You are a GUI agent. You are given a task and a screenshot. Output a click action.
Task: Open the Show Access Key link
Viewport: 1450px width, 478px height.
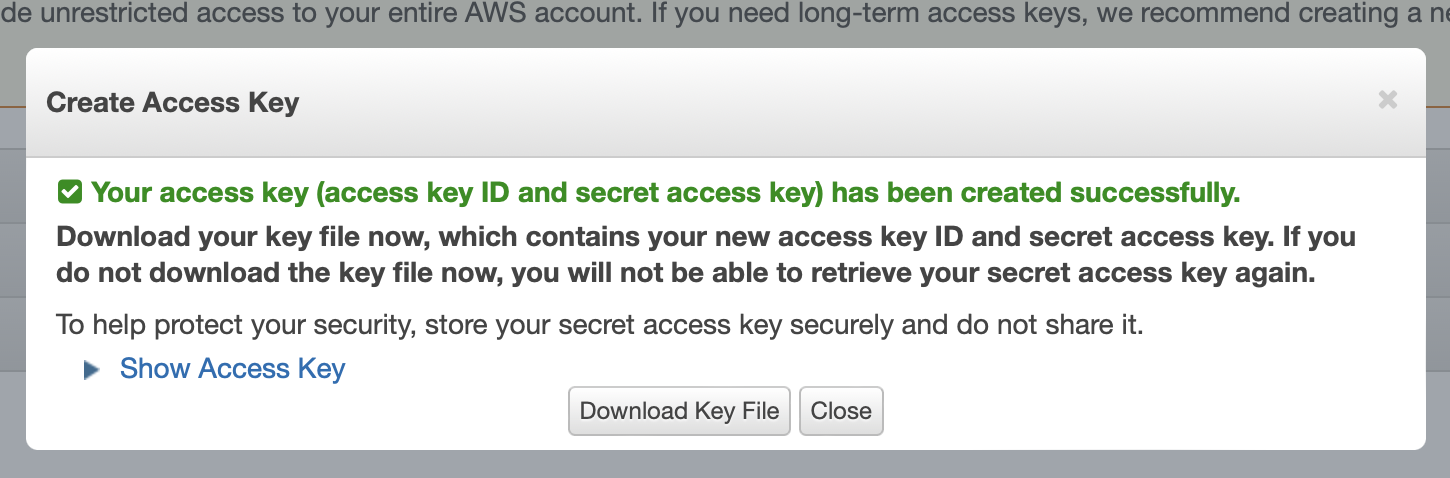[x=232, y=369]
